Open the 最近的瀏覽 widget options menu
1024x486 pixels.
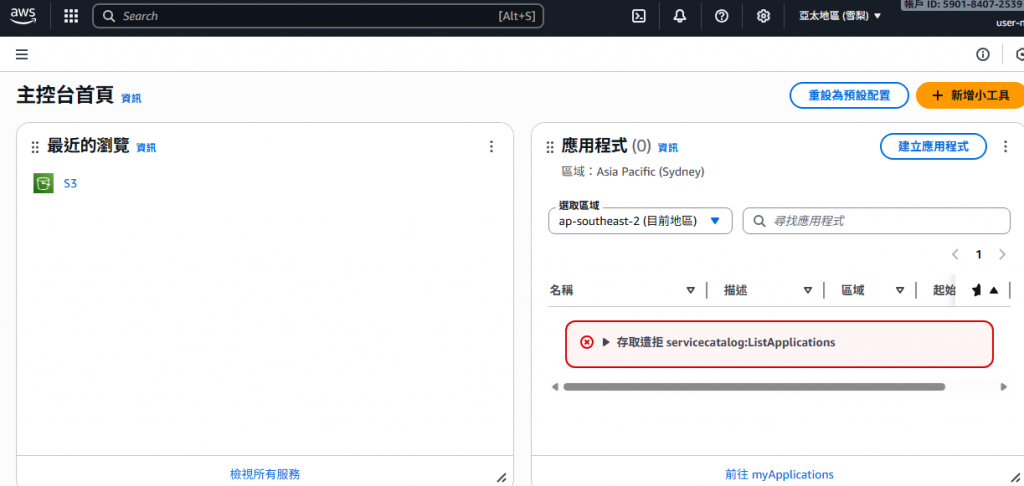pos(492,146)
